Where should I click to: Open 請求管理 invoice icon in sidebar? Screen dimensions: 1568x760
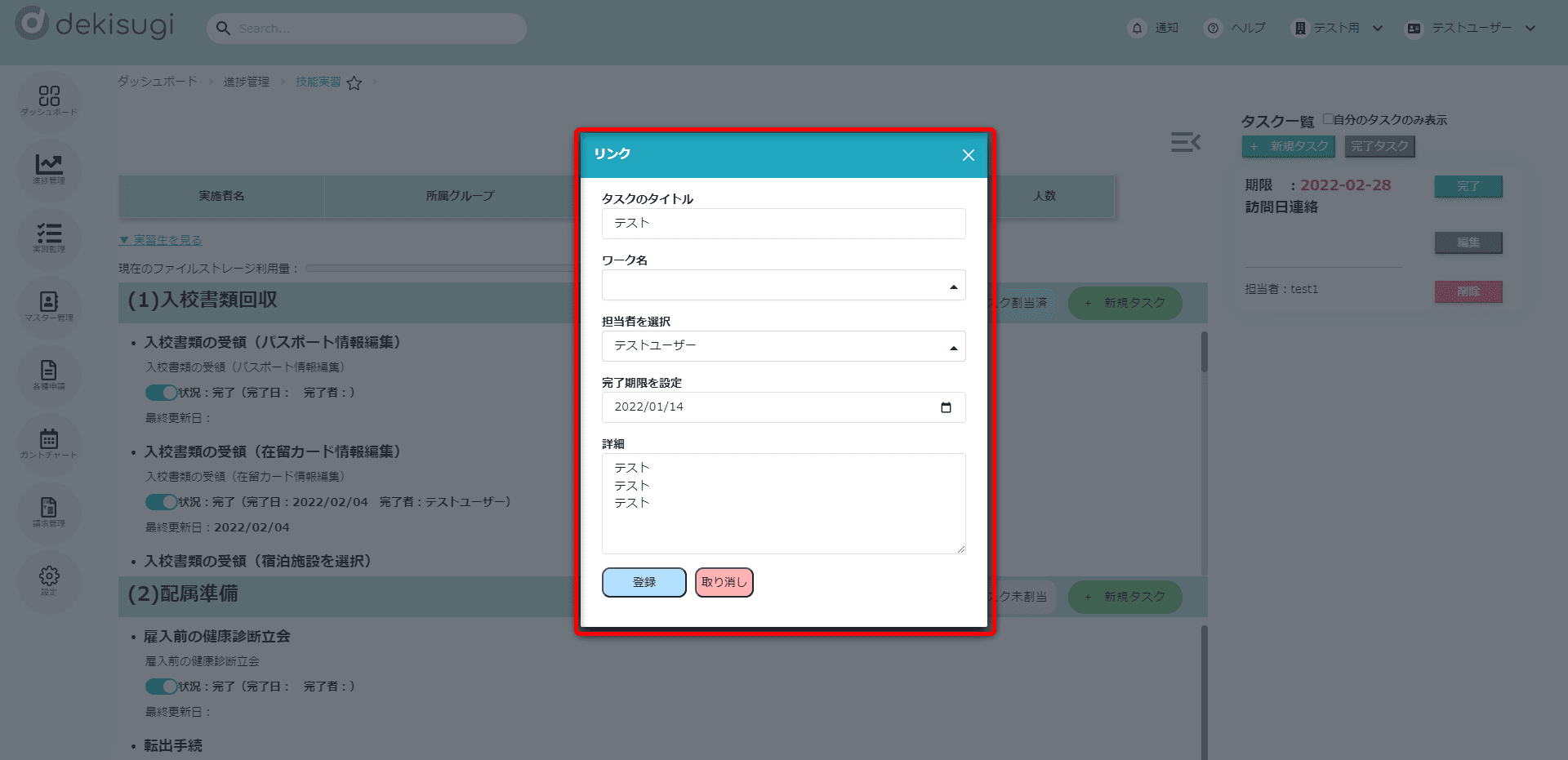tap(49, 511)
